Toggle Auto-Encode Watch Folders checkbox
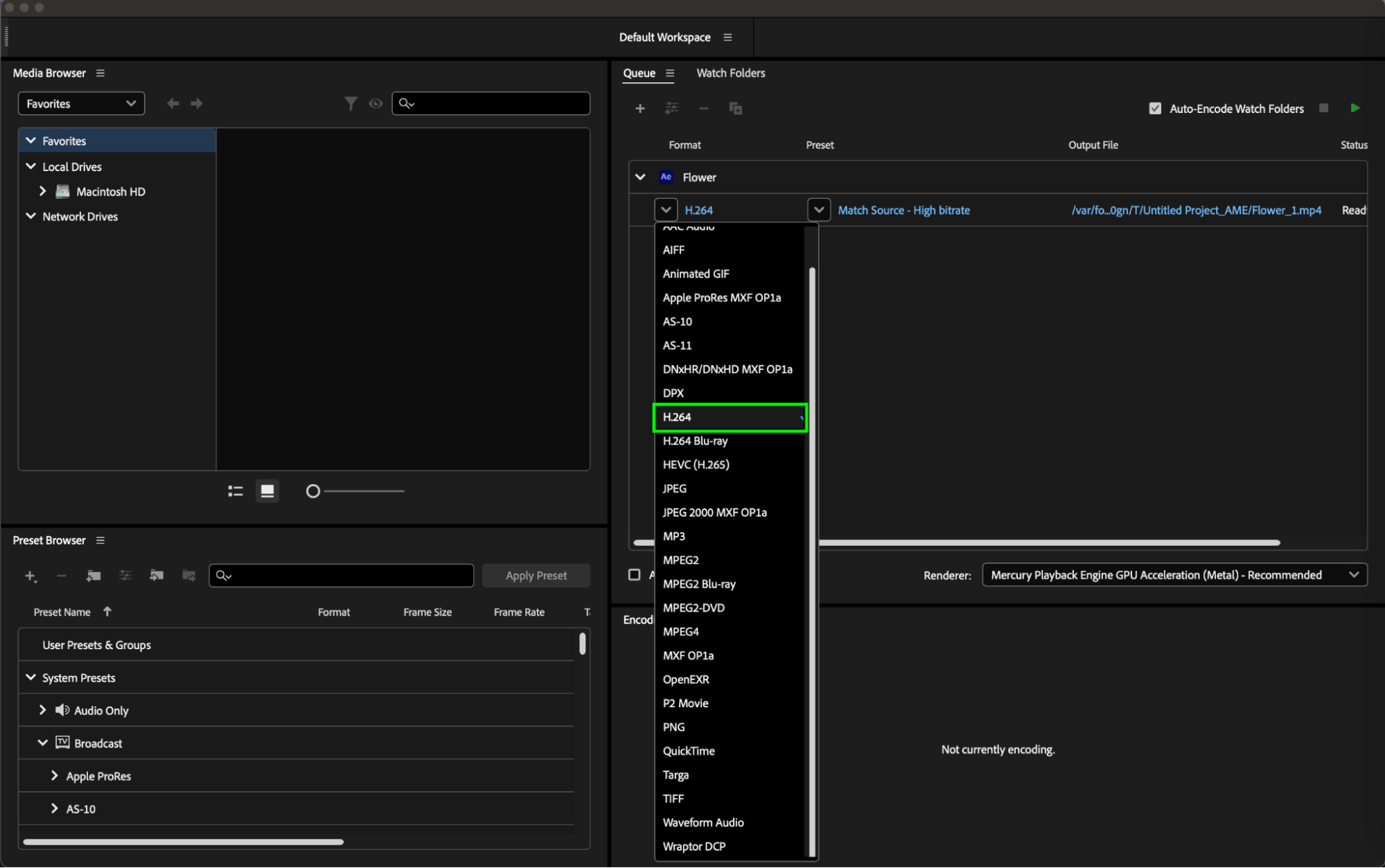1385x868 pixels. 1155,109
